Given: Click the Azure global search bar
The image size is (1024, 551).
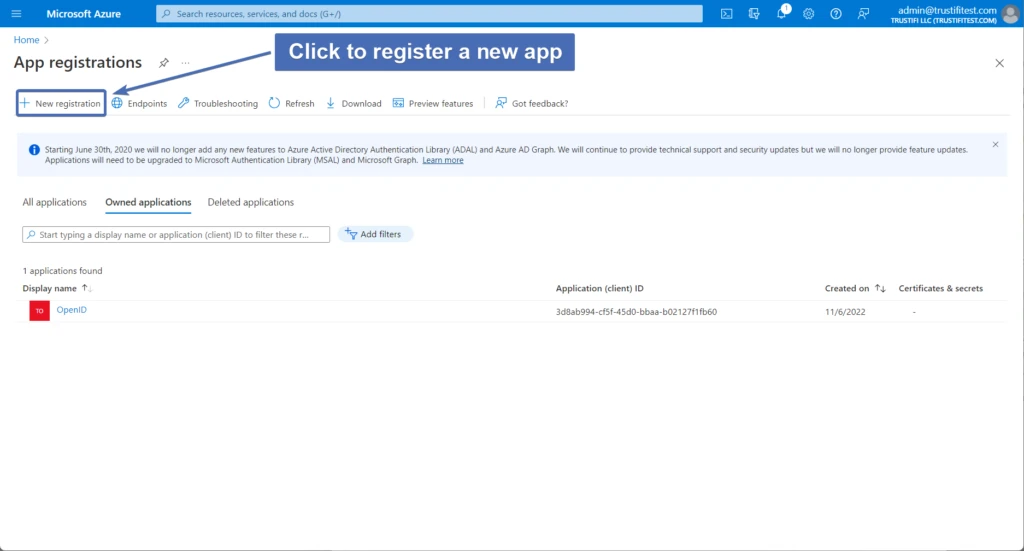Looking at the screenshot, I should click(429, 14).
